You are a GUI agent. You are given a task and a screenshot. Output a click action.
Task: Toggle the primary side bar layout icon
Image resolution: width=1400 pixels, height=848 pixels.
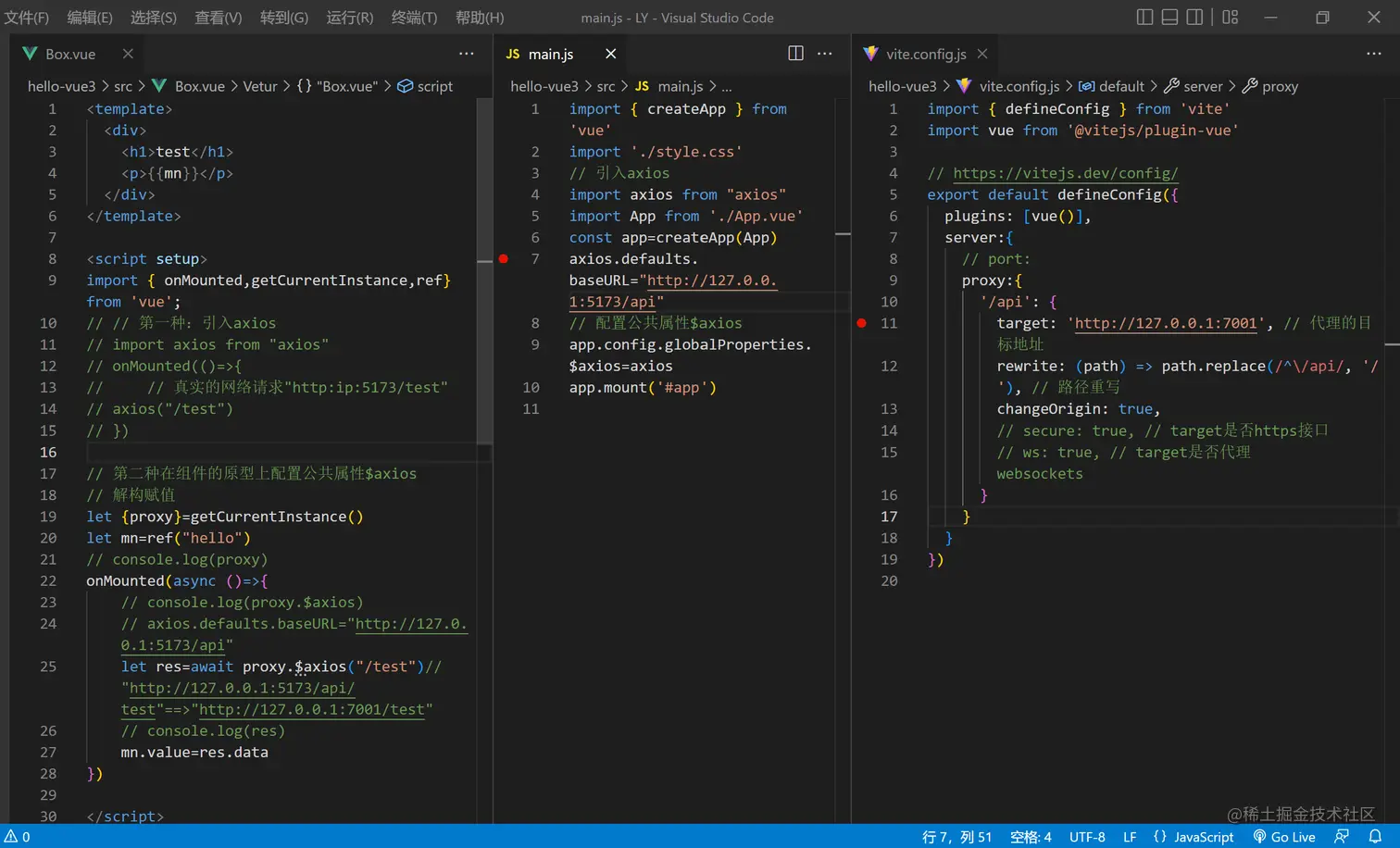pos(1144,17)
